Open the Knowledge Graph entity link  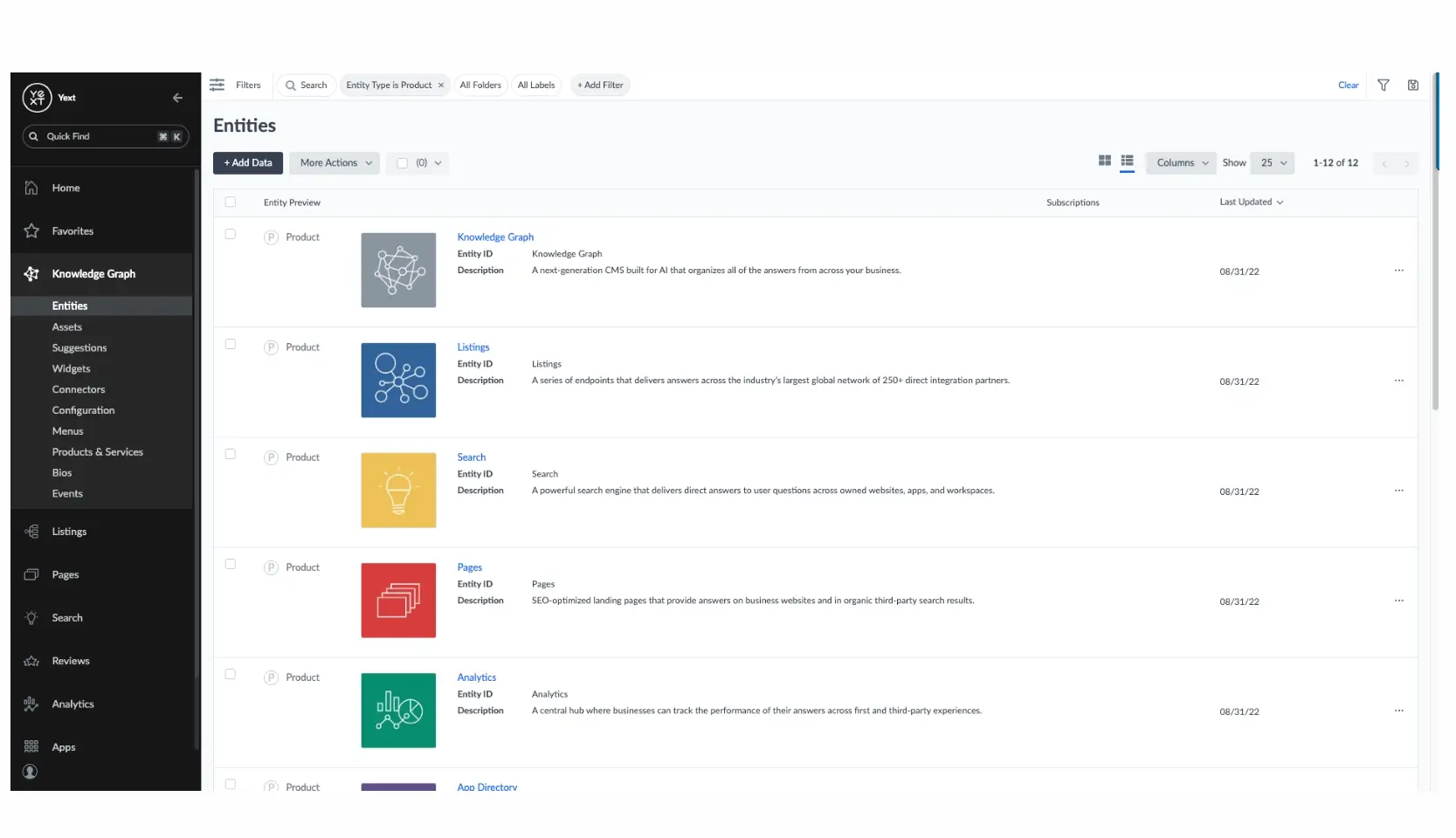coord(495,237)
